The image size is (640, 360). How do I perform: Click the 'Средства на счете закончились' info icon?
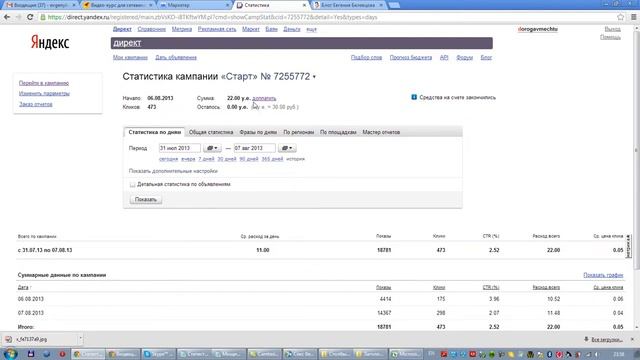point(414,97)
